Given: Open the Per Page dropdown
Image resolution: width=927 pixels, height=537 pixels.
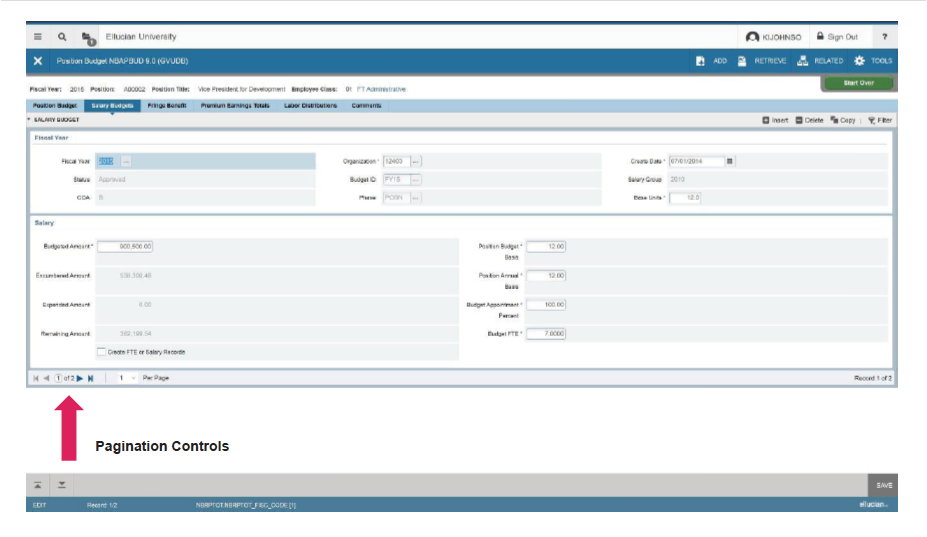Looking at the screenshot, I should pyautogui.click(x=127, y=378).
